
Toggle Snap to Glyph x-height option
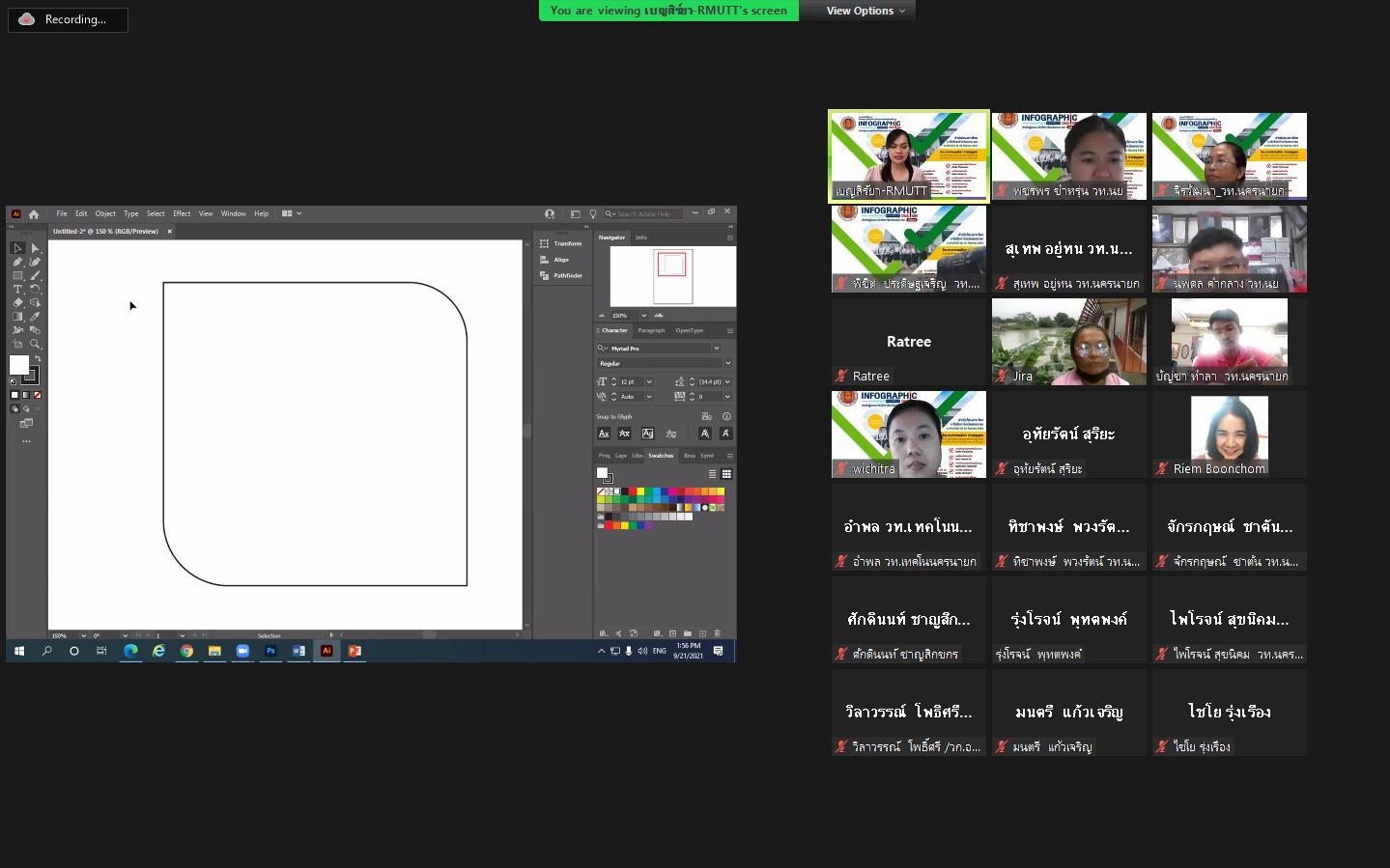[x=624, y=434]
